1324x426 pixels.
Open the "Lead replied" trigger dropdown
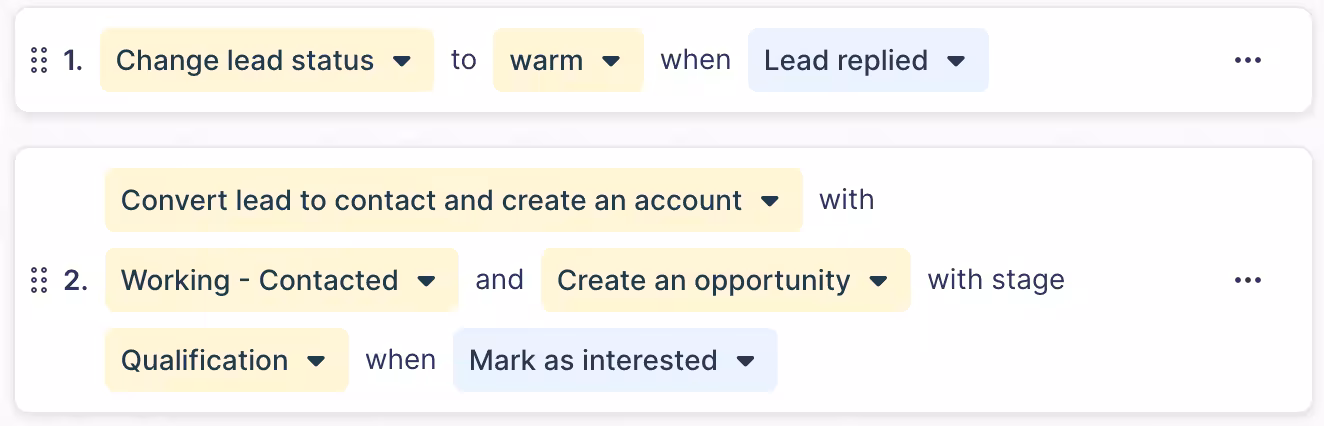[x=866, y=60]
